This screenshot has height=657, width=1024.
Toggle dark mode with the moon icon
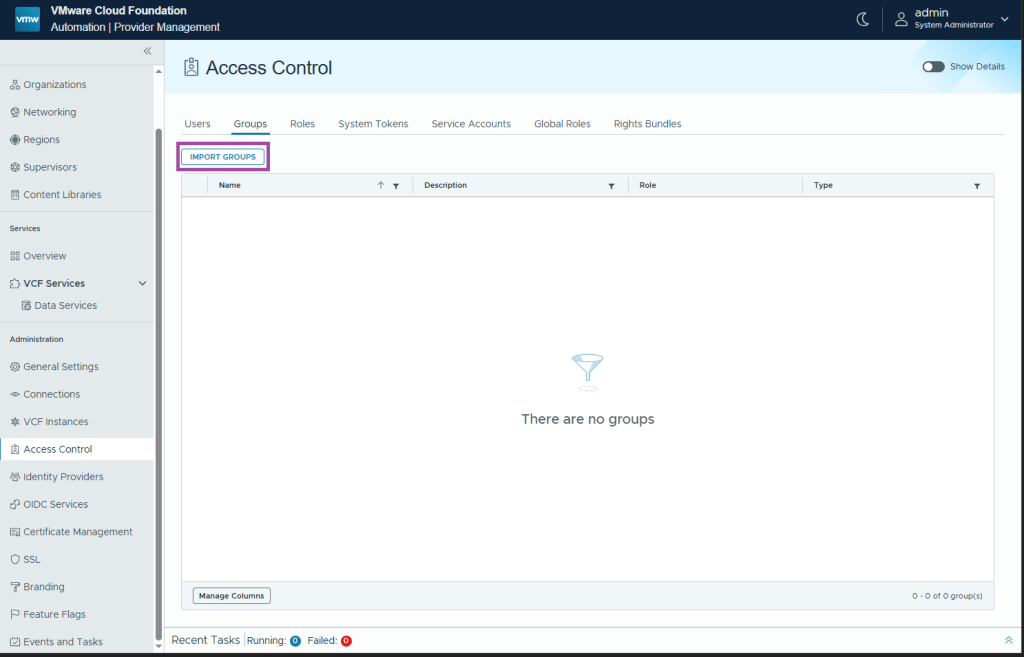click(x=863, y=19)
